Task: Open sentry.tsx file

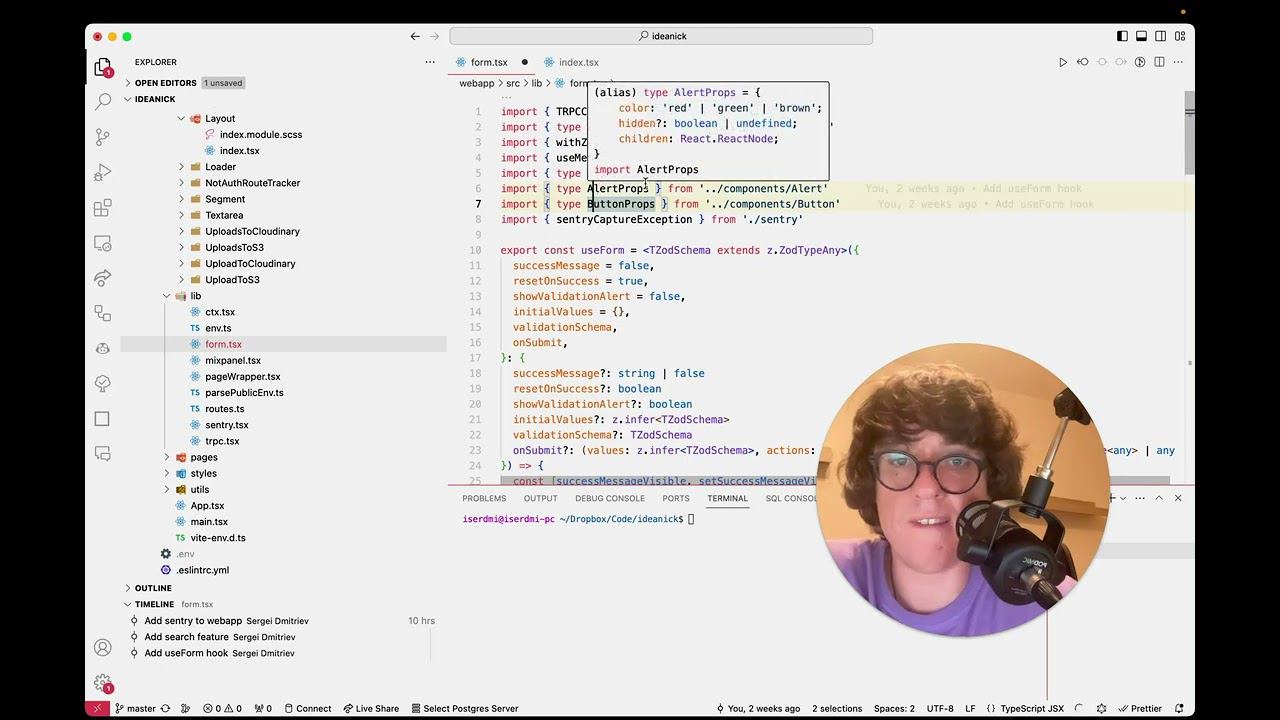Action: (284, 425)
